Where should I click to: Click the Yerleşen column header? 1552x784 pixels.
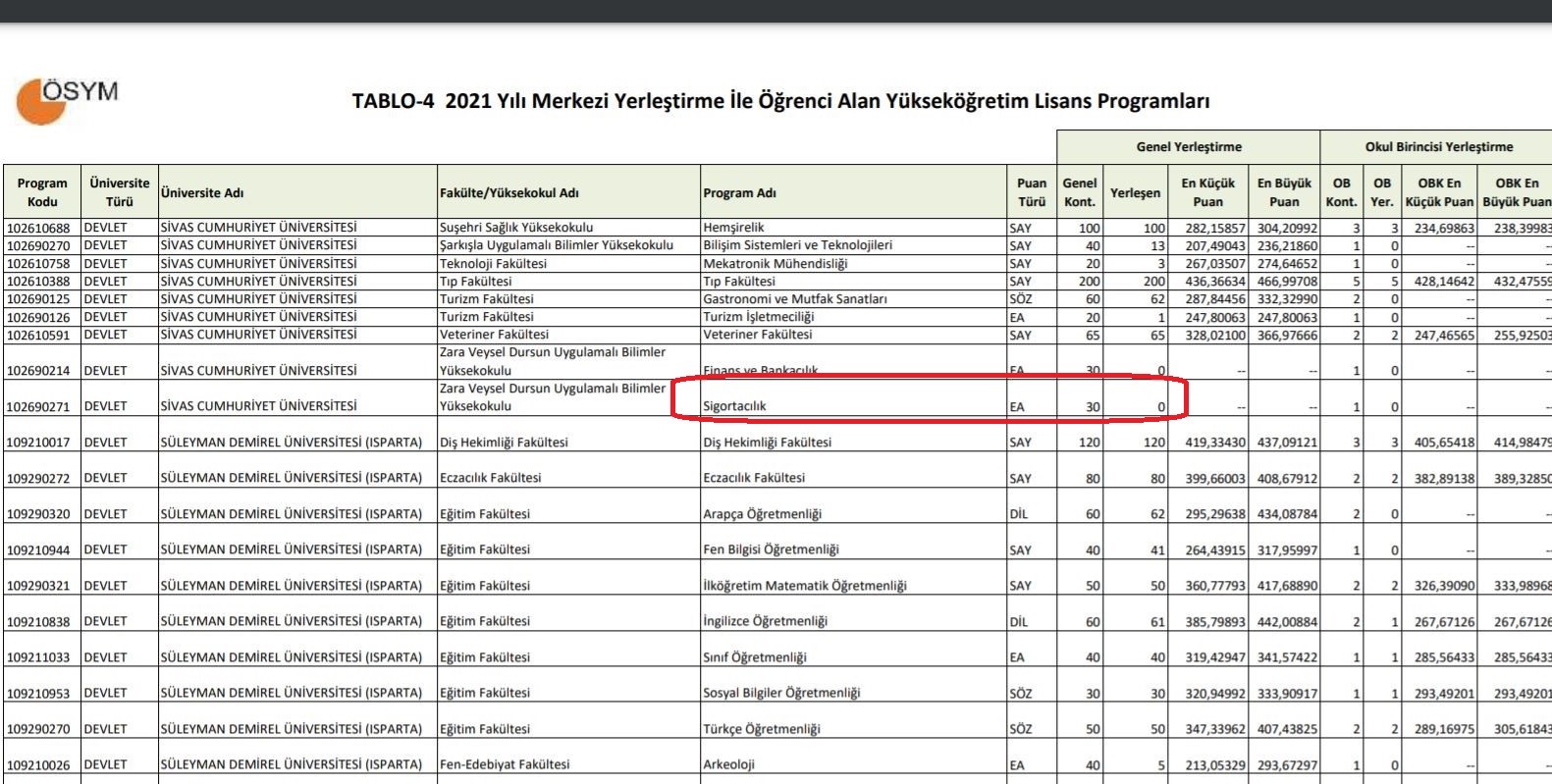[1135, 193]
